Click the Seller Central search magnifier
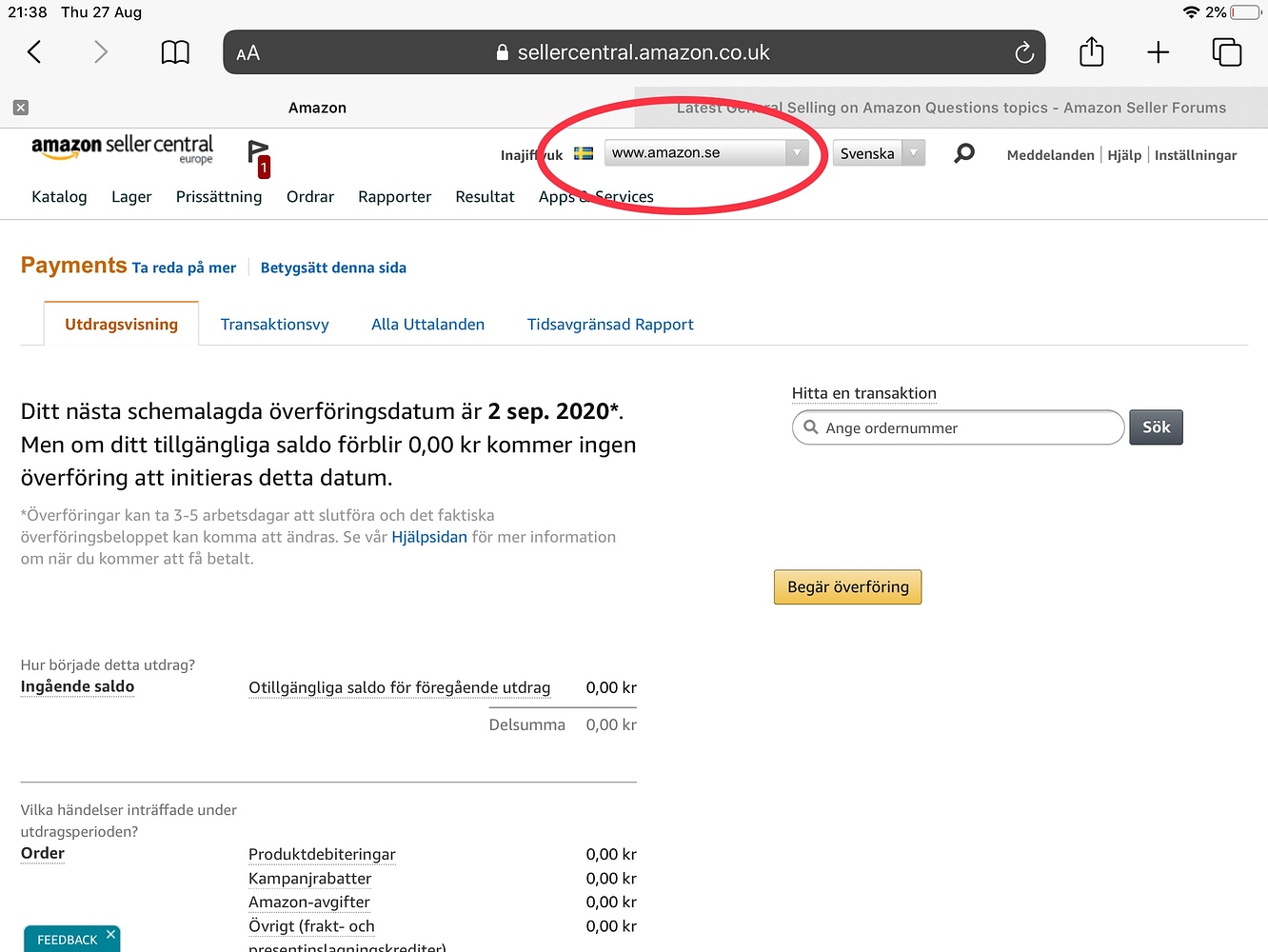Screen dimensions: 1268x952 click(964, 153)
